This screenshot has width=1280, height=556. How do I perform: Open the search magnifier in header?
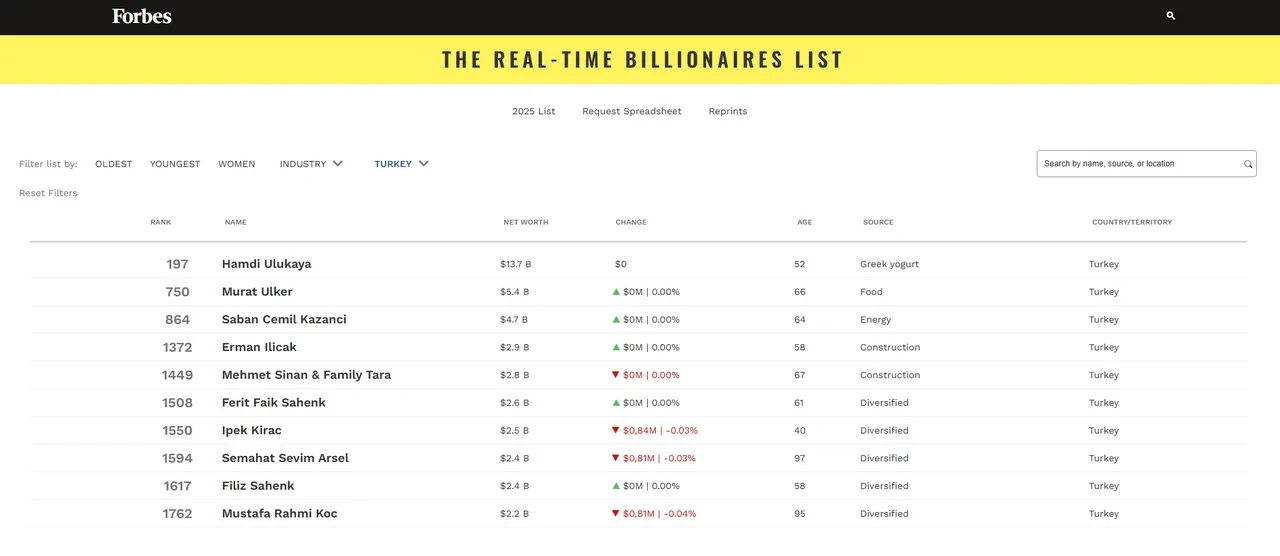[x=1171, y=16]
